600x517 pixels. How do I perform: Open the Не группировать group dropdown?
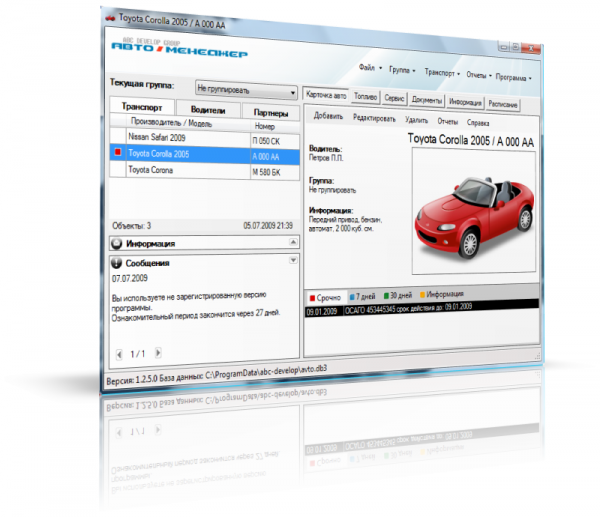click(246, 91)
